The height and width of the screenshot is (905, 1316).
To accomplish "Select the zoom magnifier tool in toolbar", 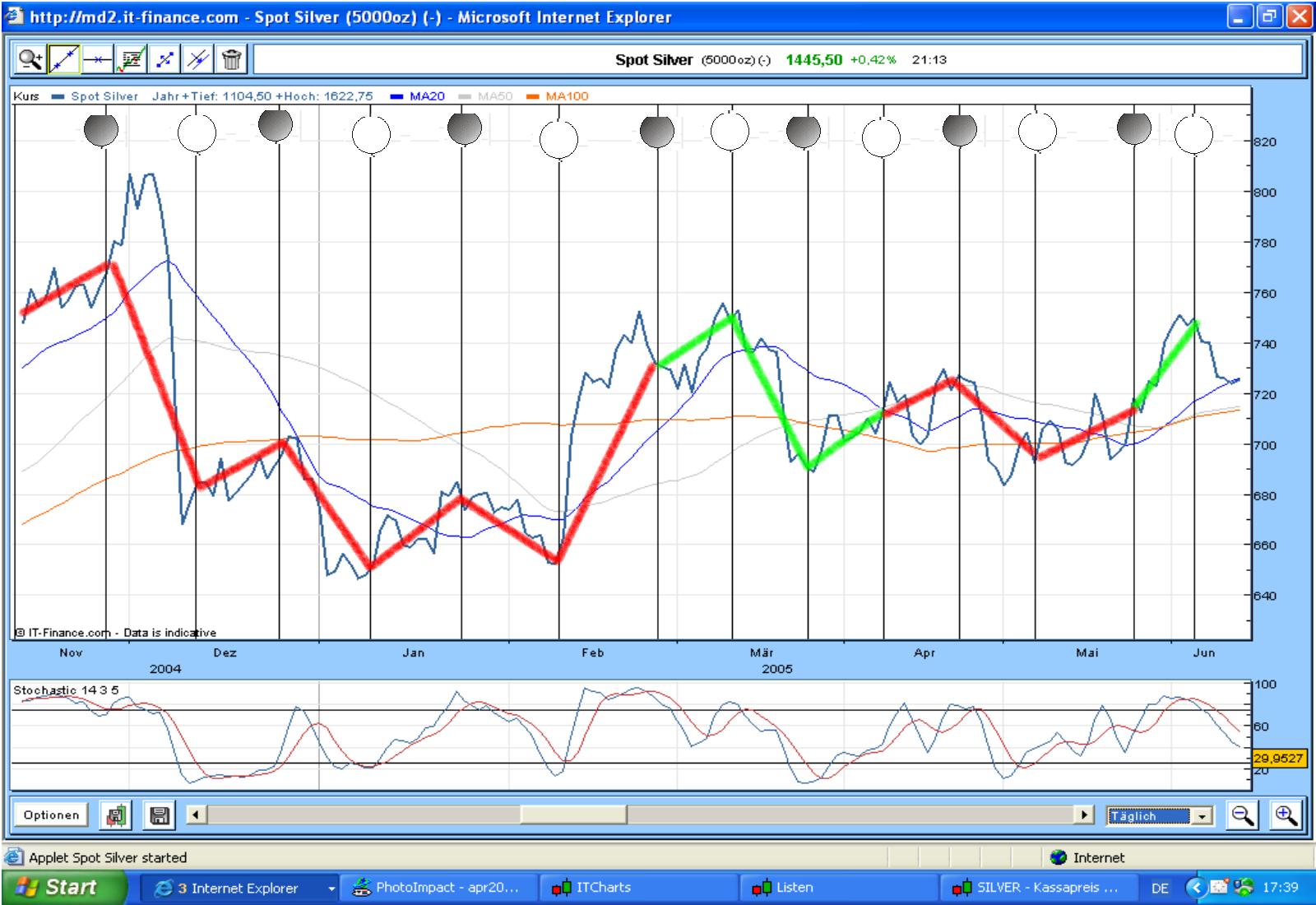I will point(30,59).
